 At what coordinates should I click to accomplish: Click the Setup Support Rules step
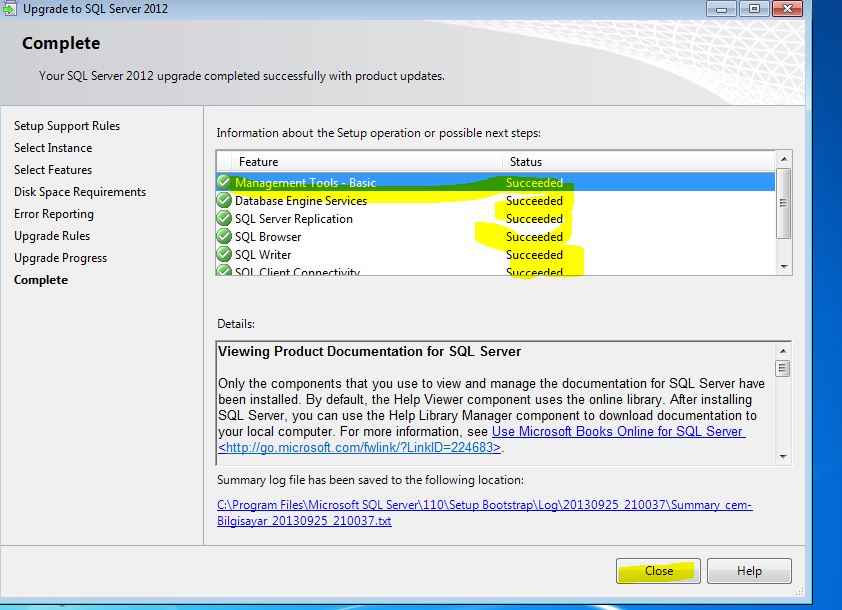click(67, 126)
